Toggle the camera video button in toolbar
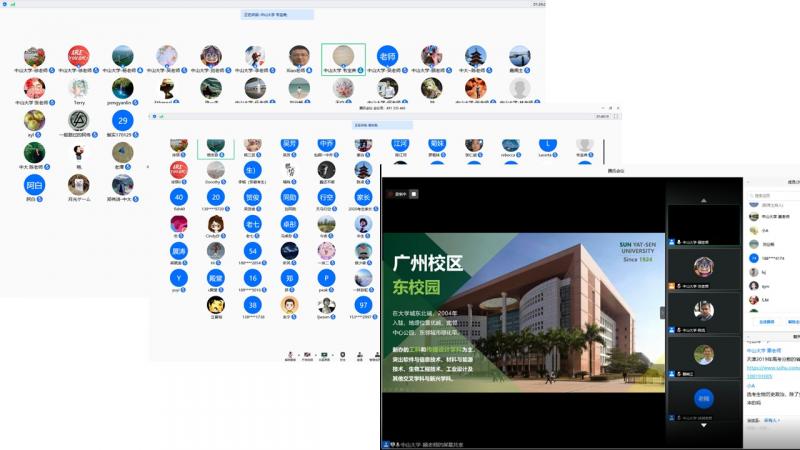 307,354
